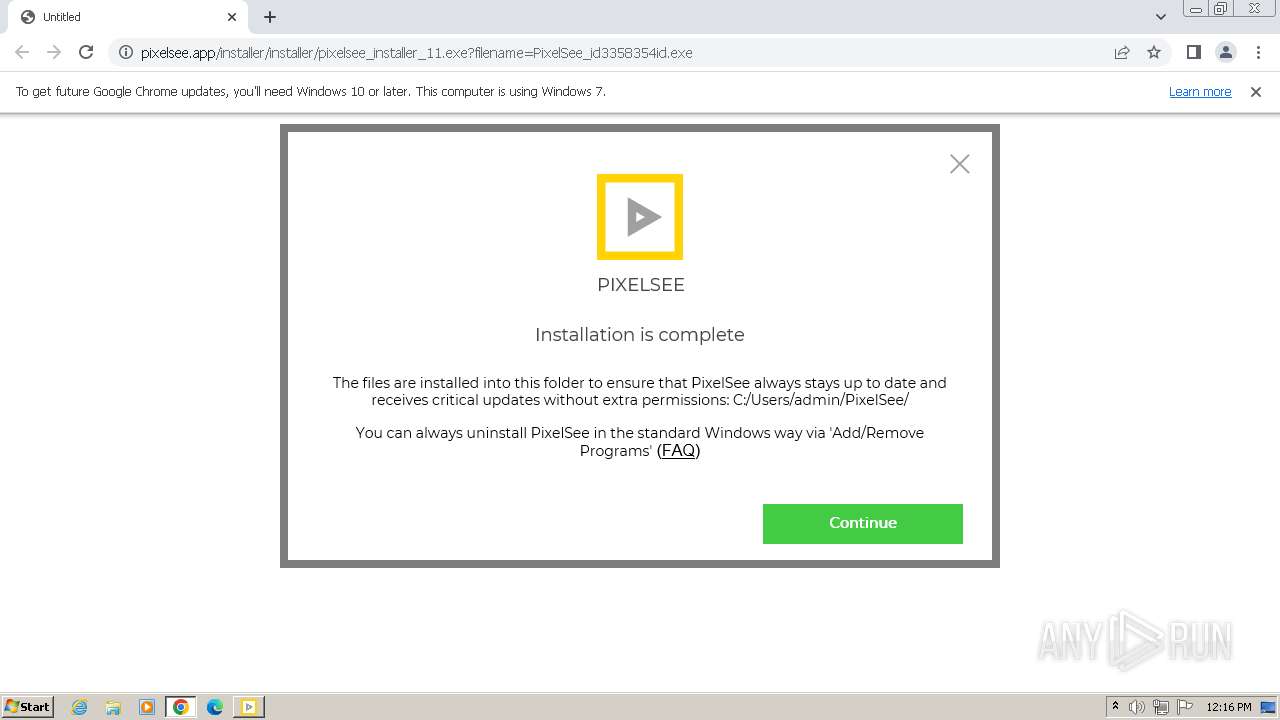
Task: Launch Internet Explorer from taskbar
Action: [x=80, y=707]
